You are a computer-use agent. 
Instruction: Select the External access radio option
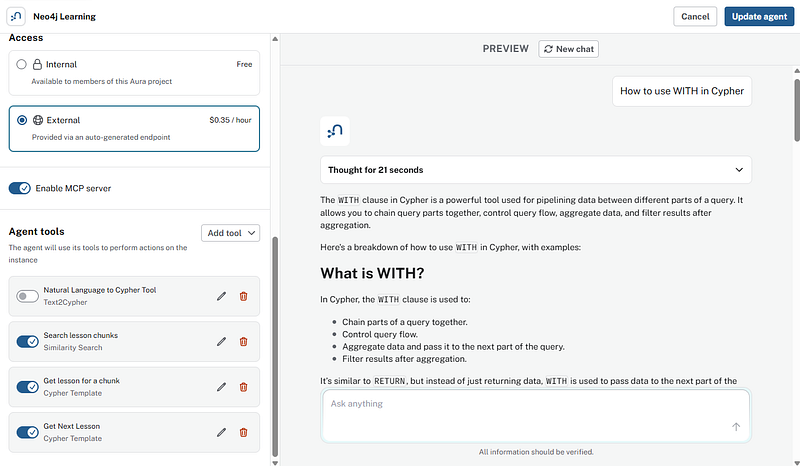pos(22,120)
